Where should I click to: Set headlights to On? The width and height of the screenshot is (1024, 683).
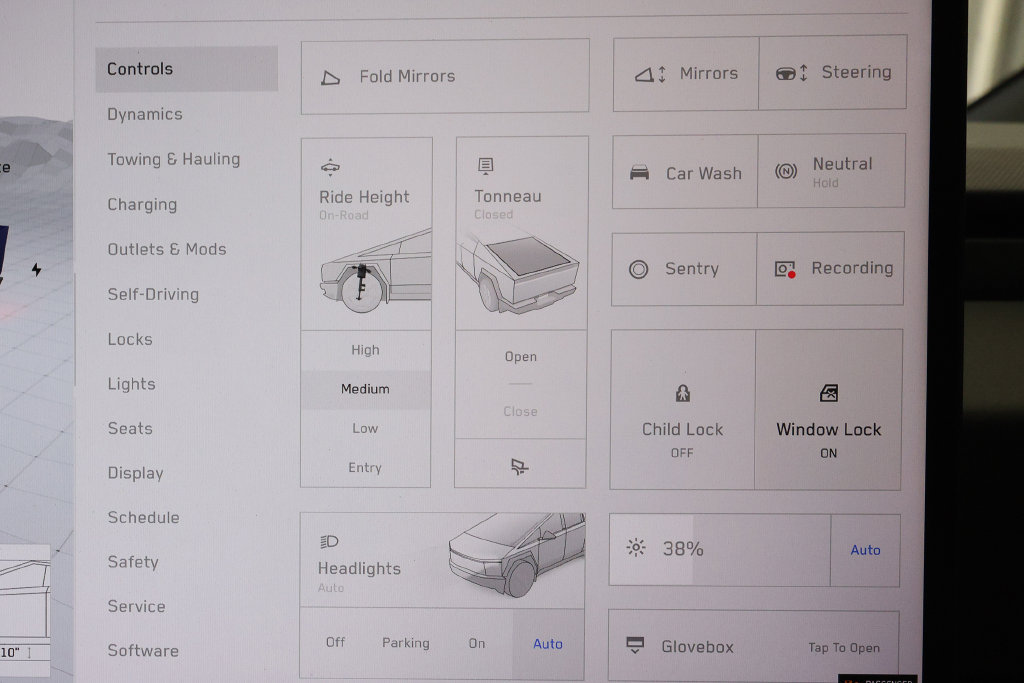click(x=477, y=644)
